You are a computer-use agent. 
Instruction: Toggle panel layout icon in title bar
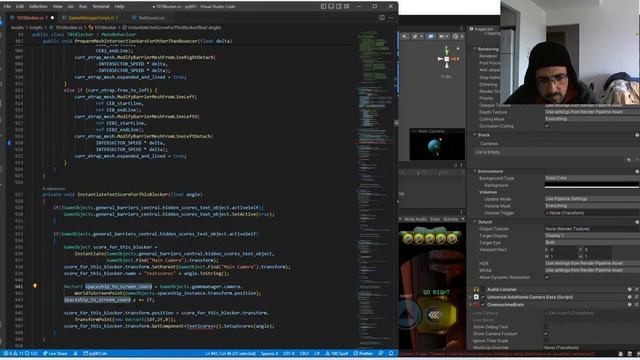(x=331, y=7)
